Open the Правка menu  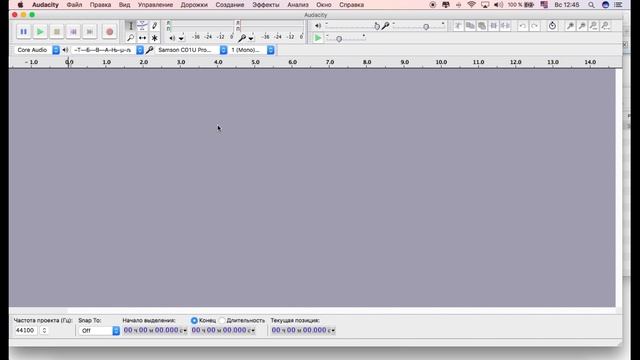(x=100, y=5)
